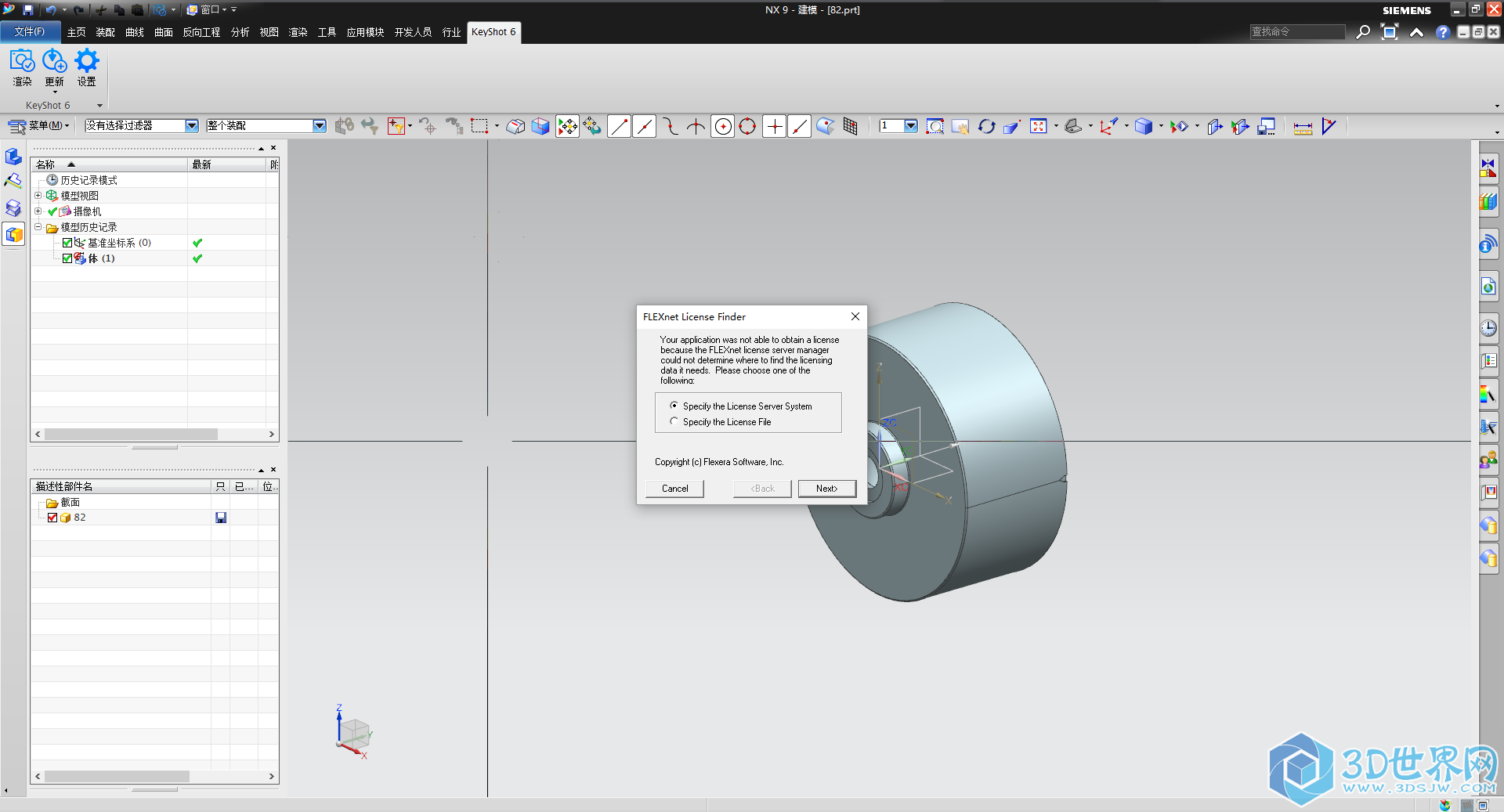Click the Save disk icon in title bar

pos(28,9)
